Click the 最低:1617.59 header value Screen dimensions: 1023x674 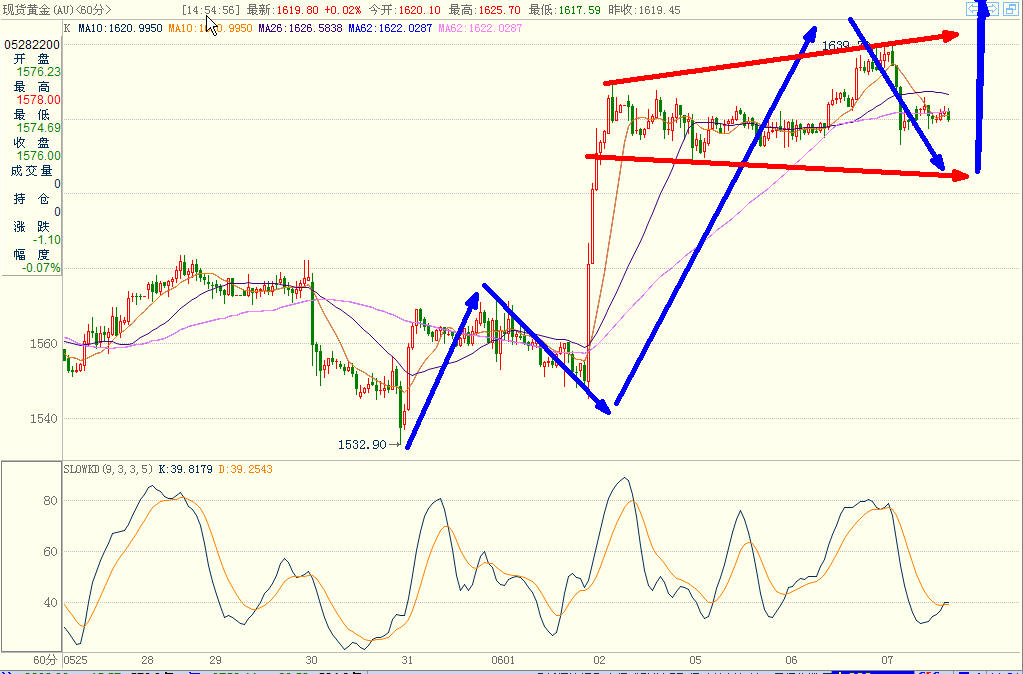click(564, 10)
